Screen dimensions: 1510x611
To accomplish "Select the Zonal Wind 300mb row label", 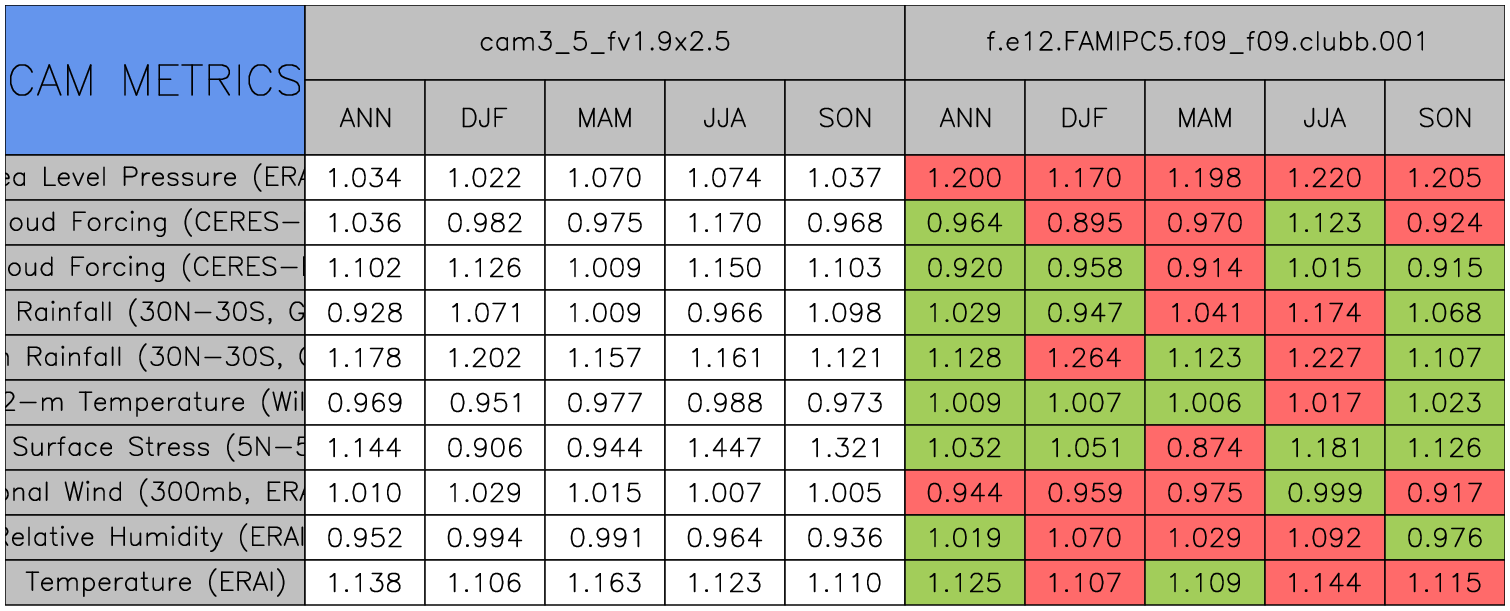I will [155, 492].
